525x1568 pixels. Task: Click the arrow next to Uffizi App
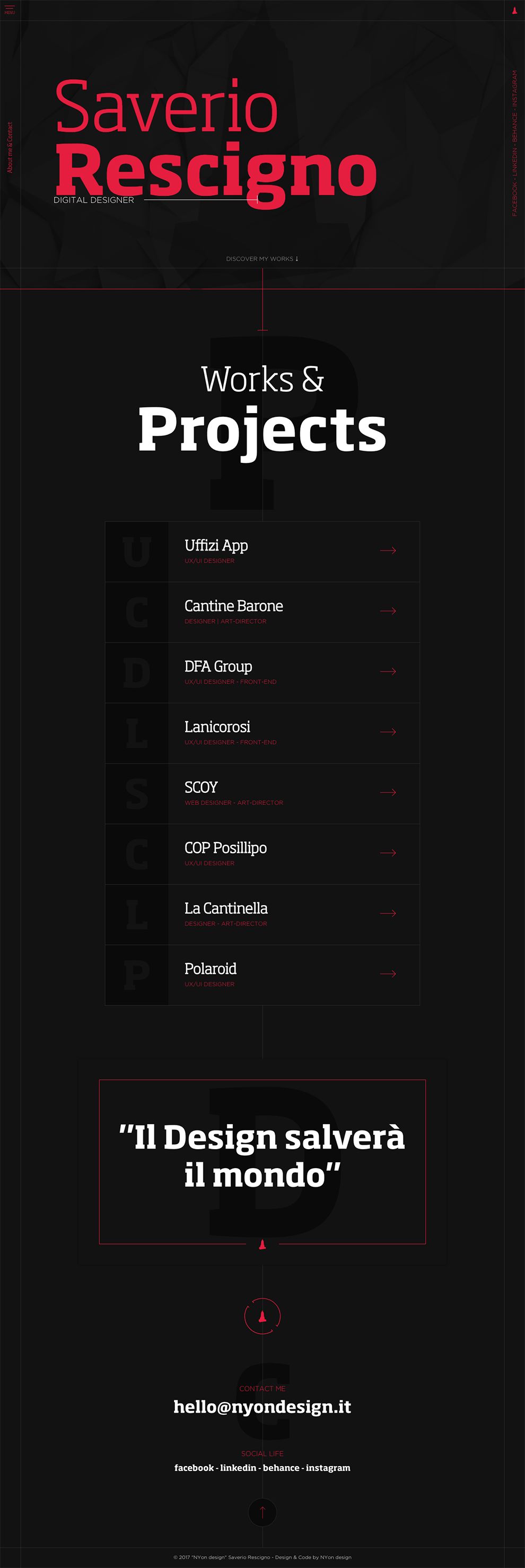tap(388, 550)
